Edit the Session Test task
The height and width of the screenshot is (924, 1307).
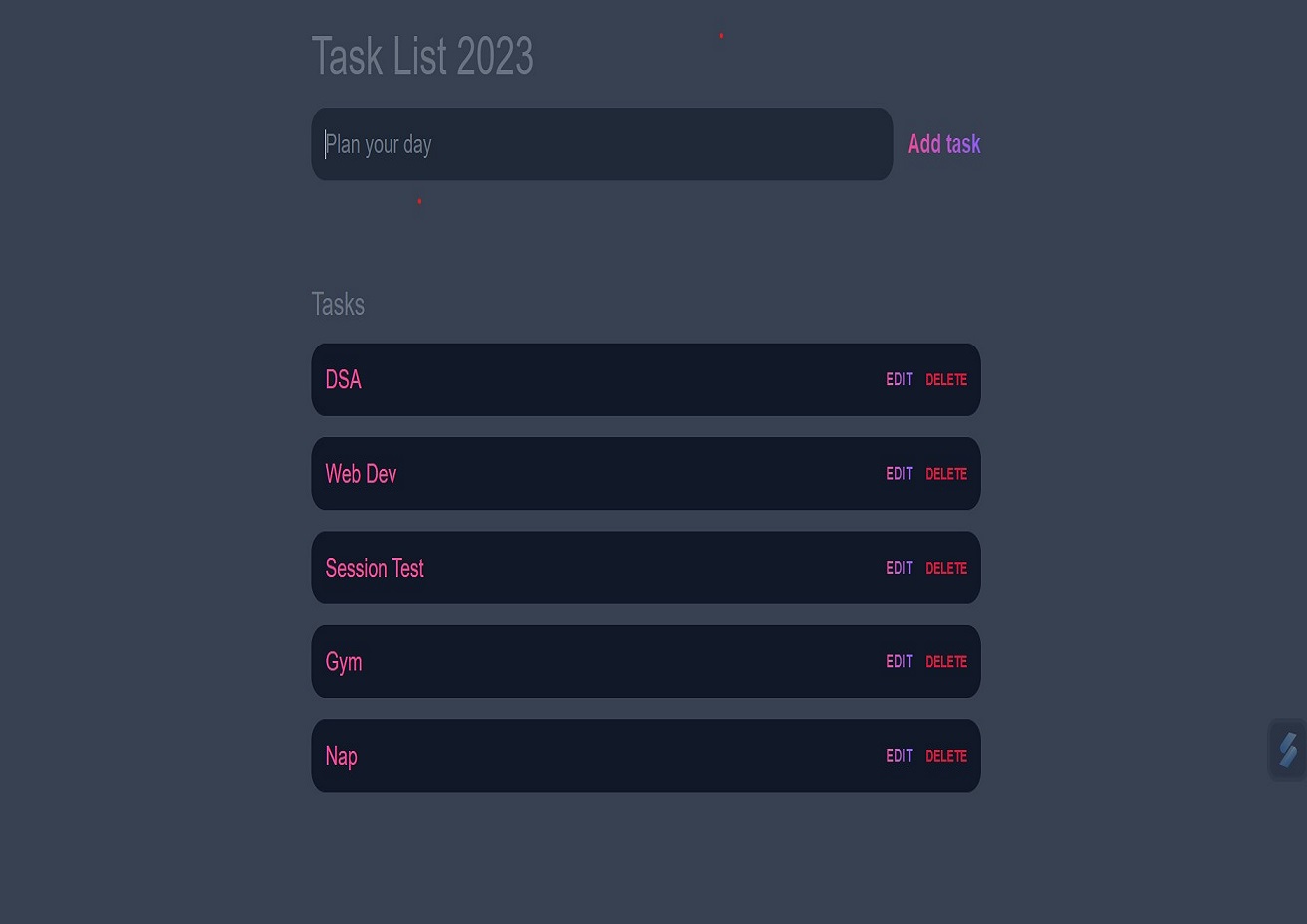(x=899, y=568)
